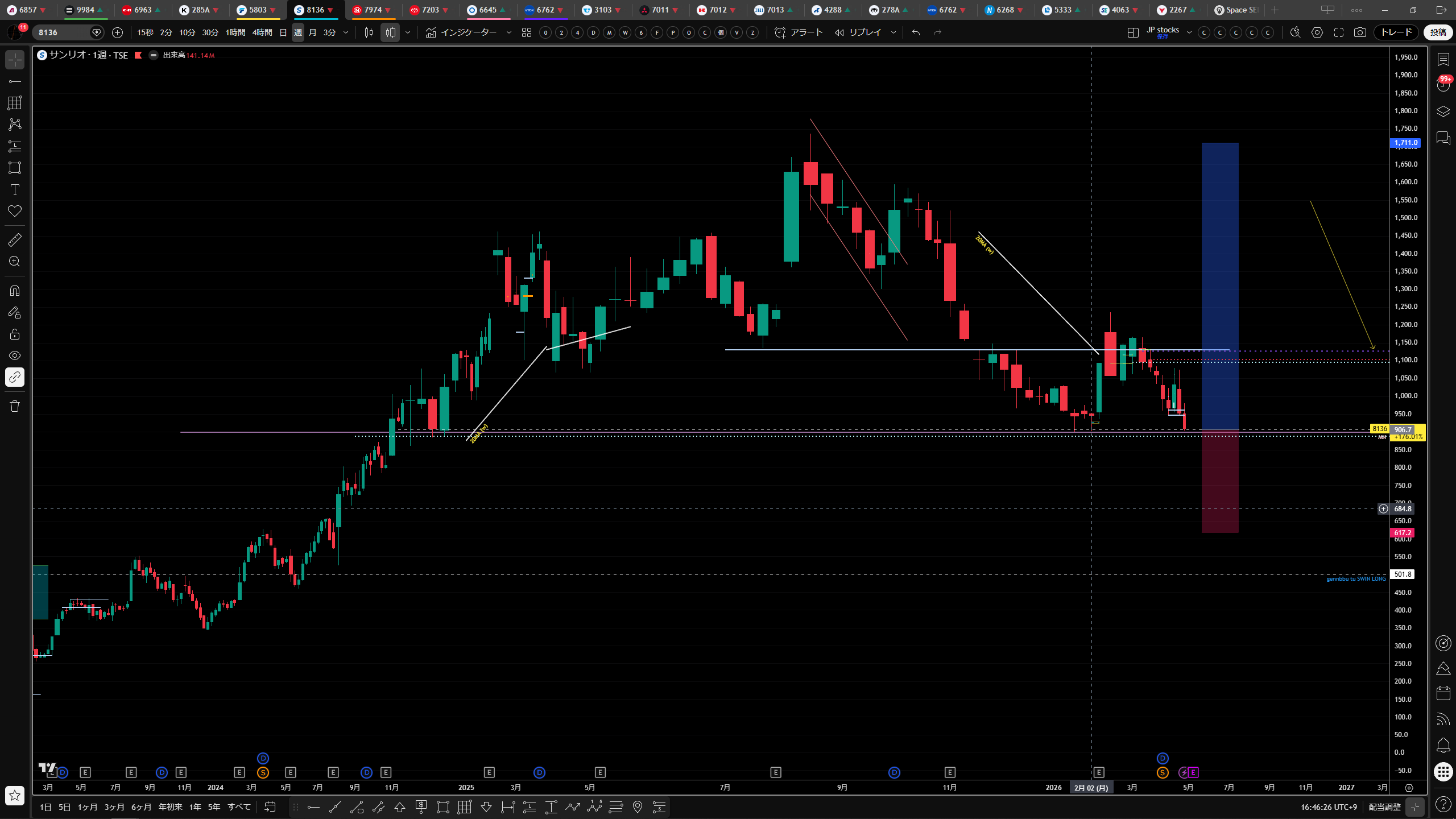
Task: Open chart settings hexagon icon
Action: (x=1317, y=32)
